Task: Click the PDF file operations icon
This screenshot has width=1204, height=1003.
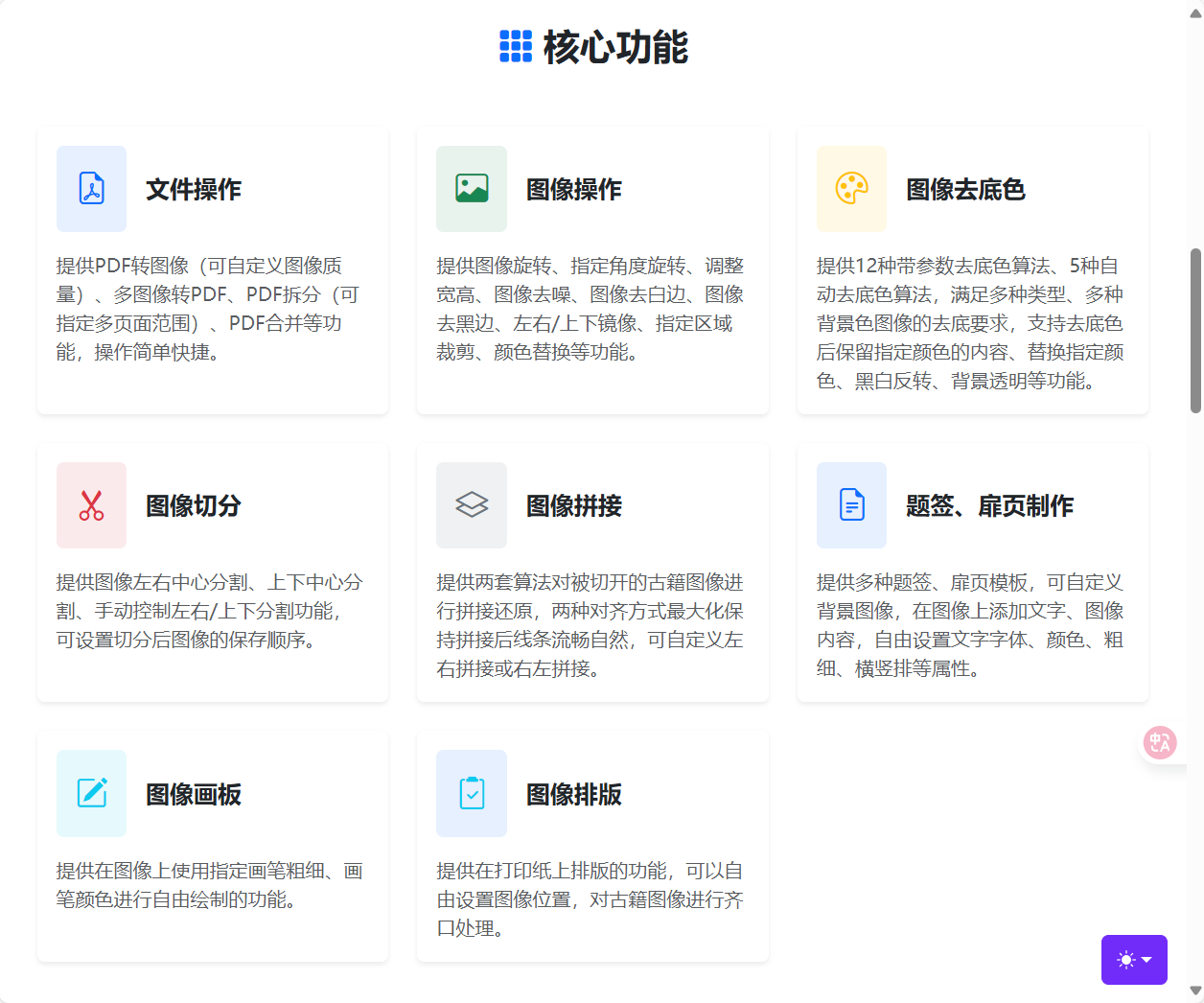Action: pos(91,189)
